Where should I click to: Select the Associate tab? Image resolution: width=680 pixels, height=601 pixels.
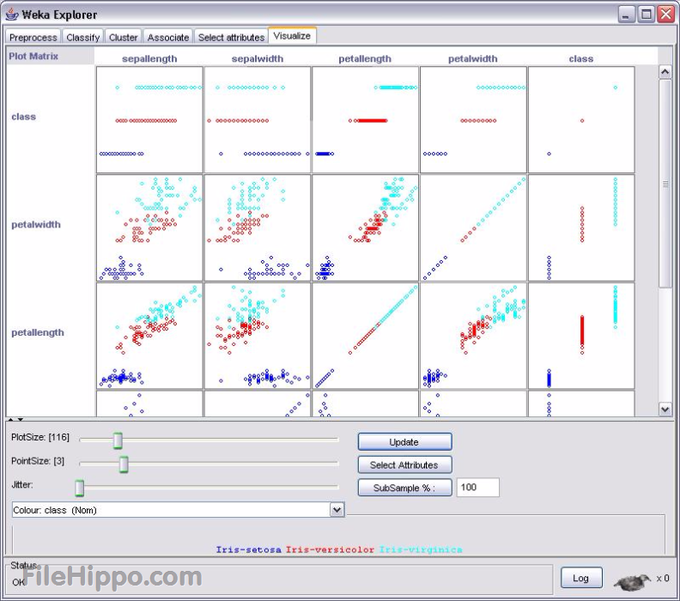168,37
